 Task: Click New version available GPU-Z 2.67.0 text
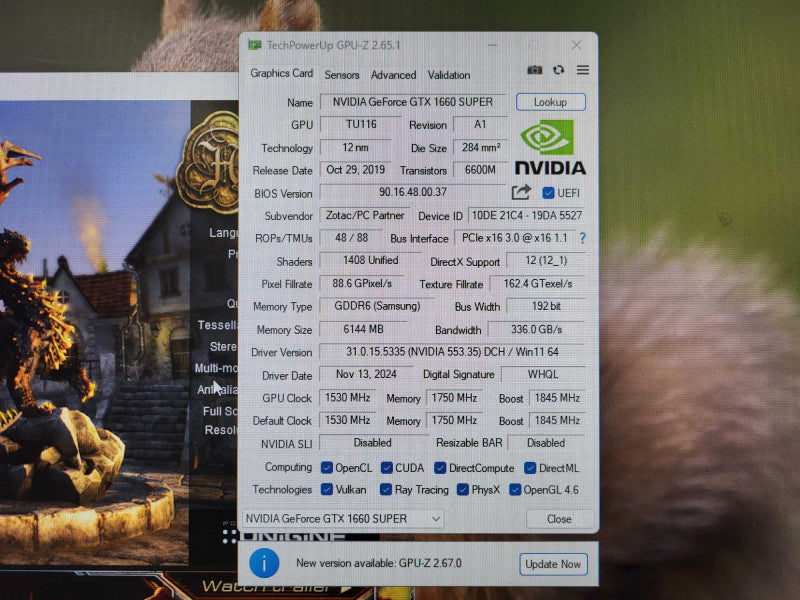(379, 563)
